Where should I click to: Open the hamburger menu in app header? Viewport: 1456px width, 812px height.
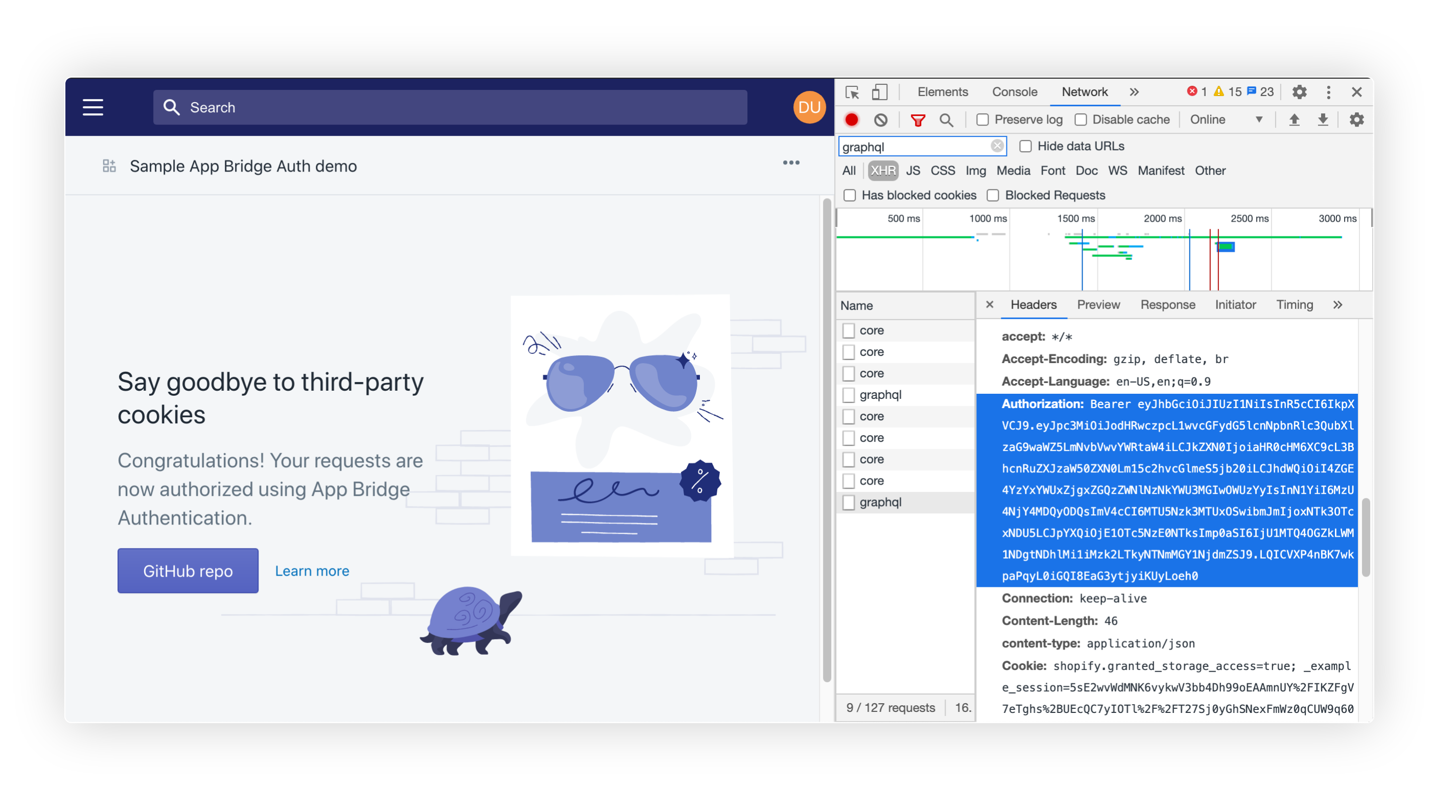[92, 107]
